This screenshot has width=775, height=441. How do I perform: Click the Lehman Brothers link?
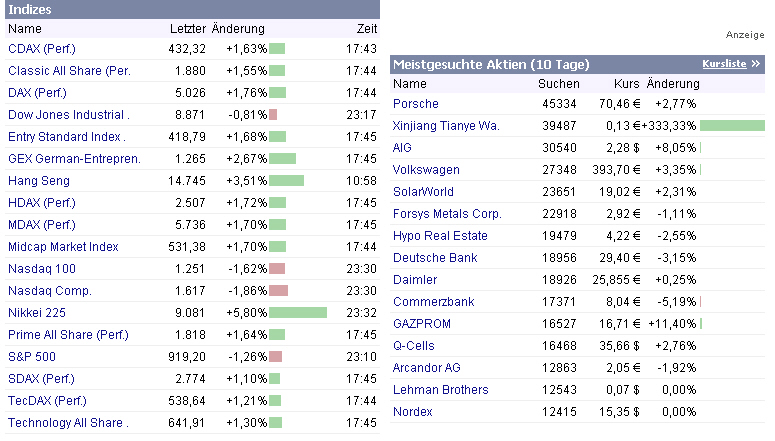[440, 390]
